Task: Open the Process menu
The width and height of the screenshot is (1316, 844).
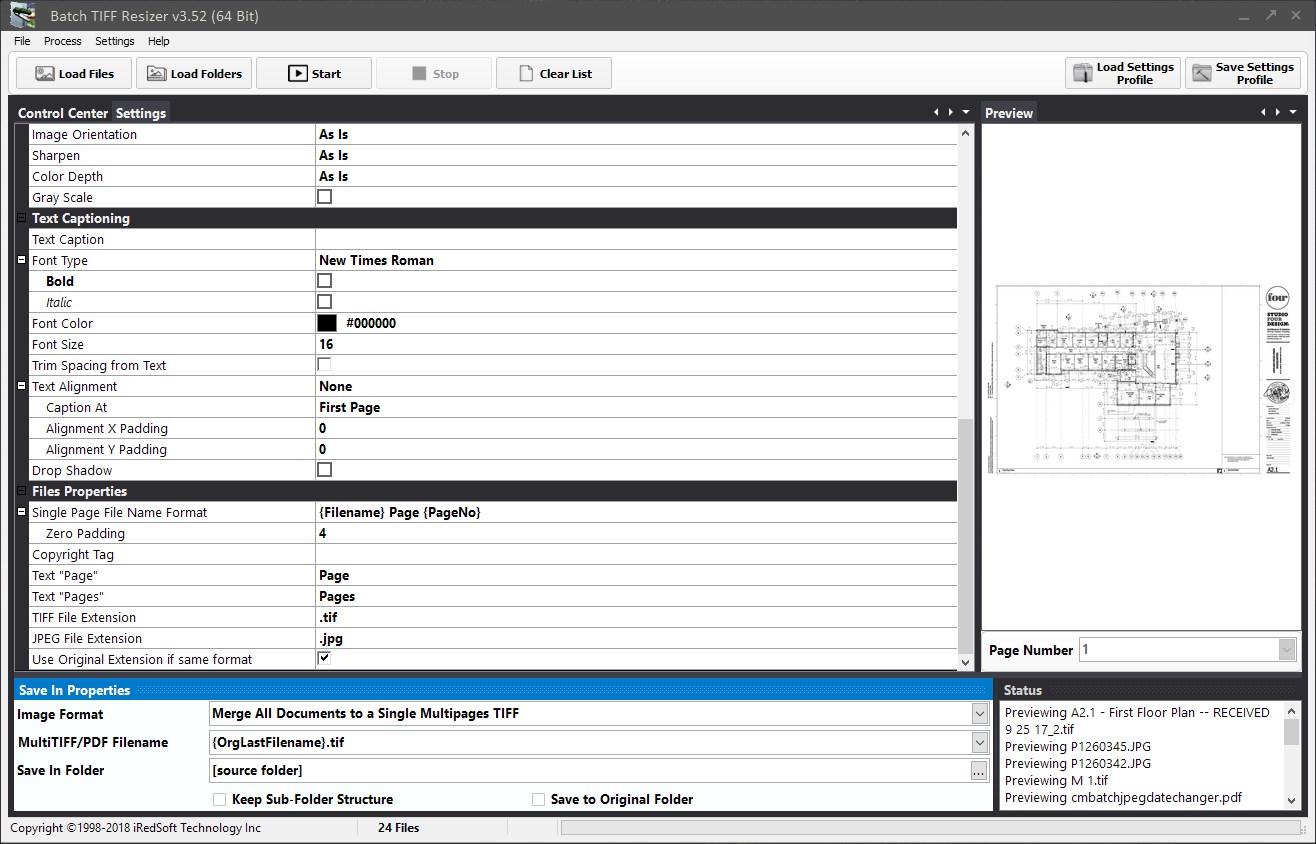Action: tap(63, 41)
